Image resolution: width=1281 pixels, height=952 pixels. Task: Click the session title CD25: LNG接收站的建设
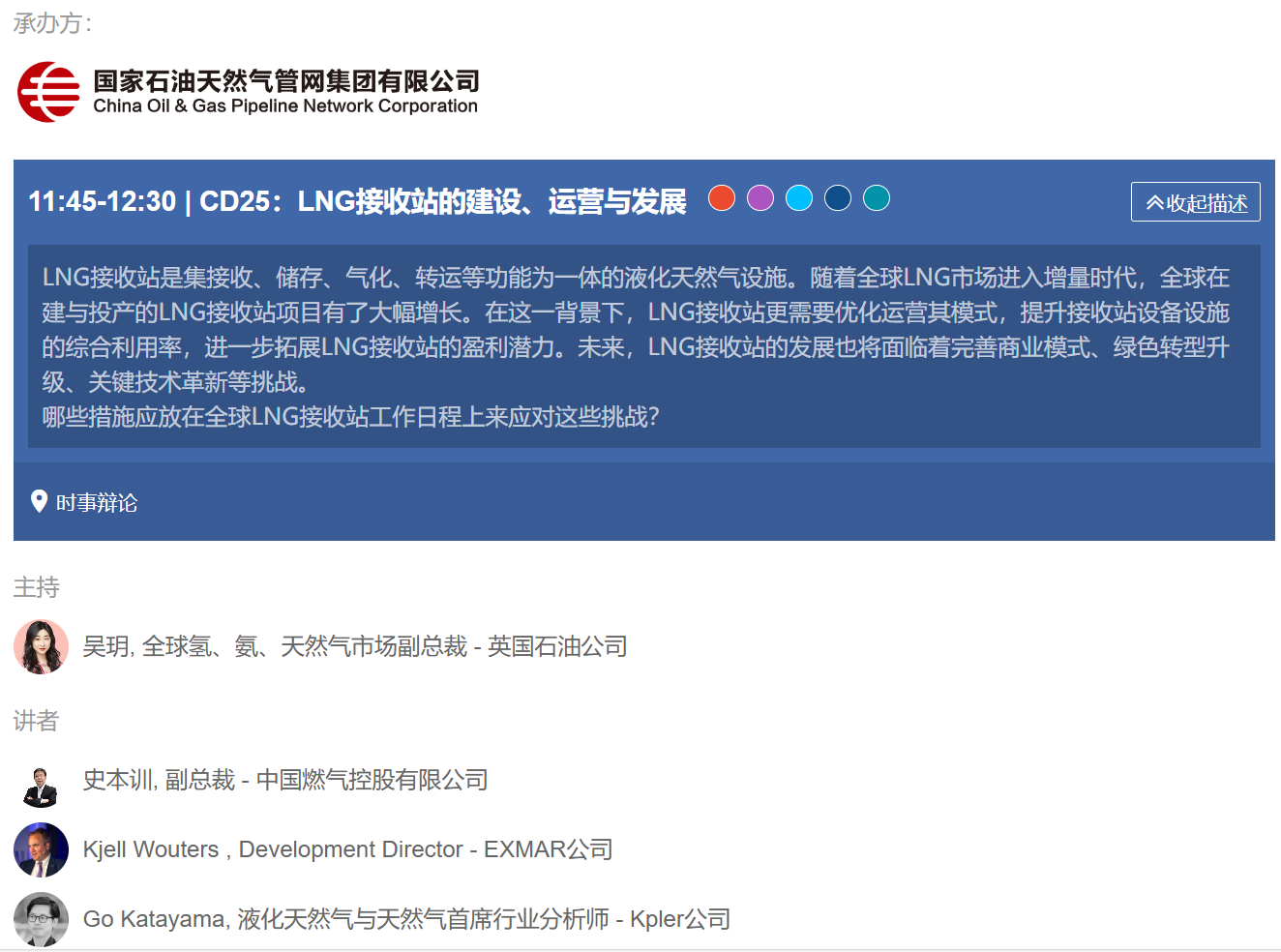click(x=357, y=201)
